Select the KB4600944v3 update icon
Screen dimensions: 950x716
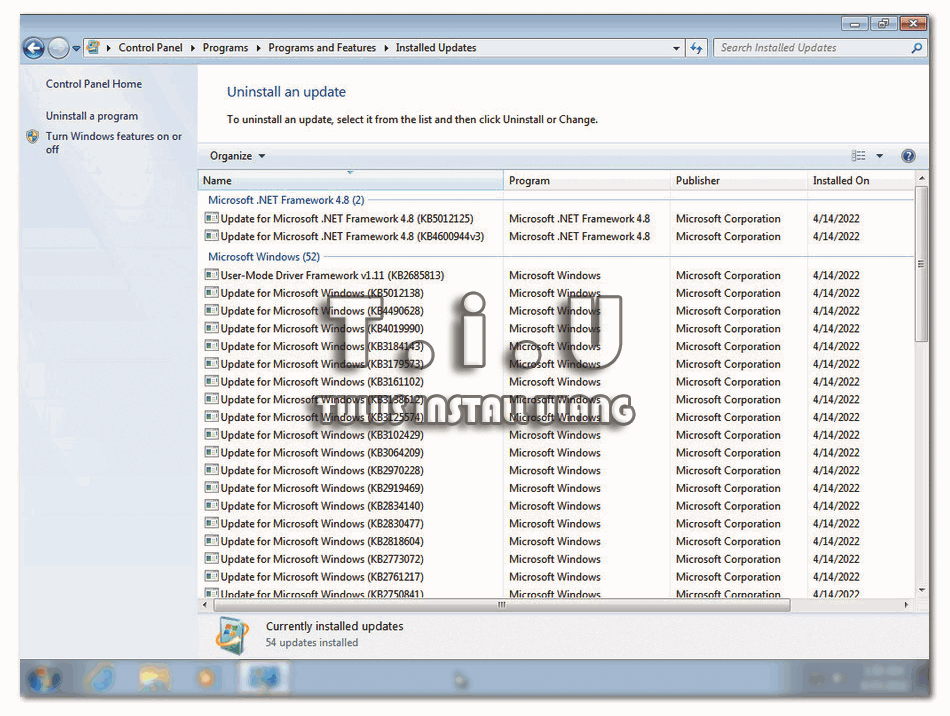point(211,236)
